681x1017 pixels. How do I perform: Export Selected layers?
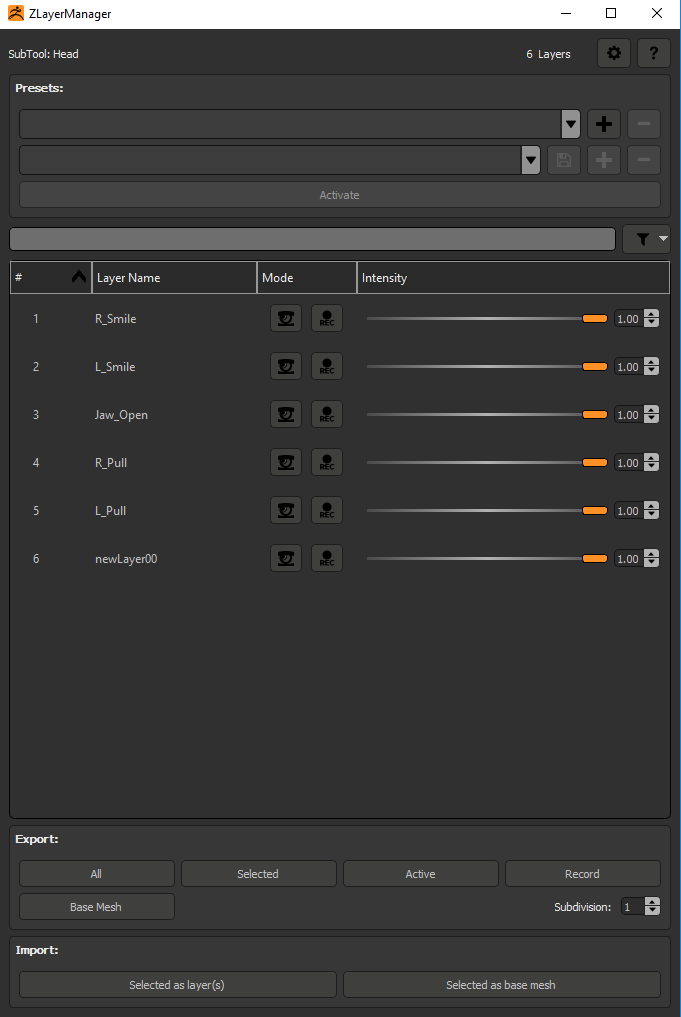click(x=259, y=874)
